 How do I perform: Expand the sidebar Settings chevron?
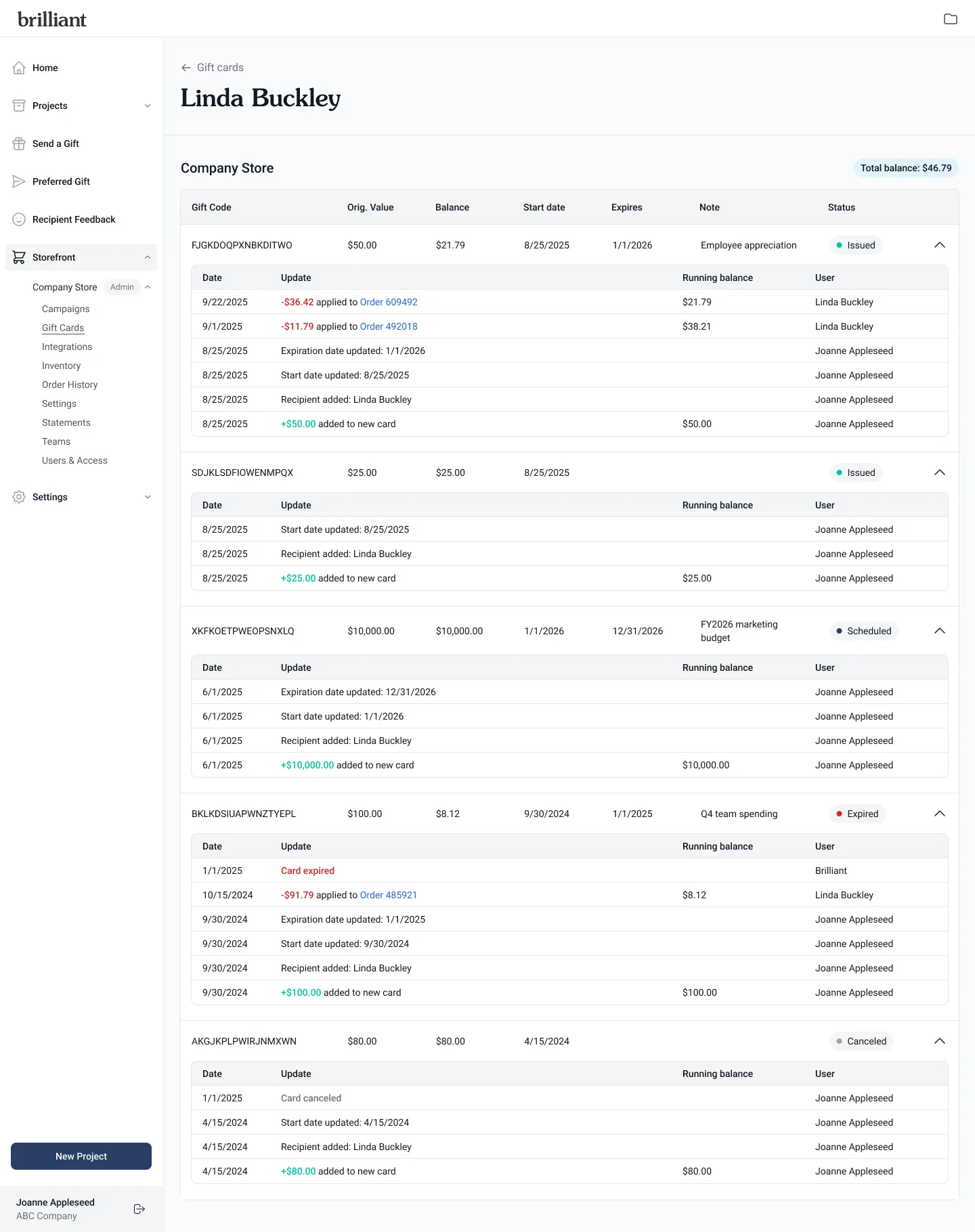coord(148,497)
